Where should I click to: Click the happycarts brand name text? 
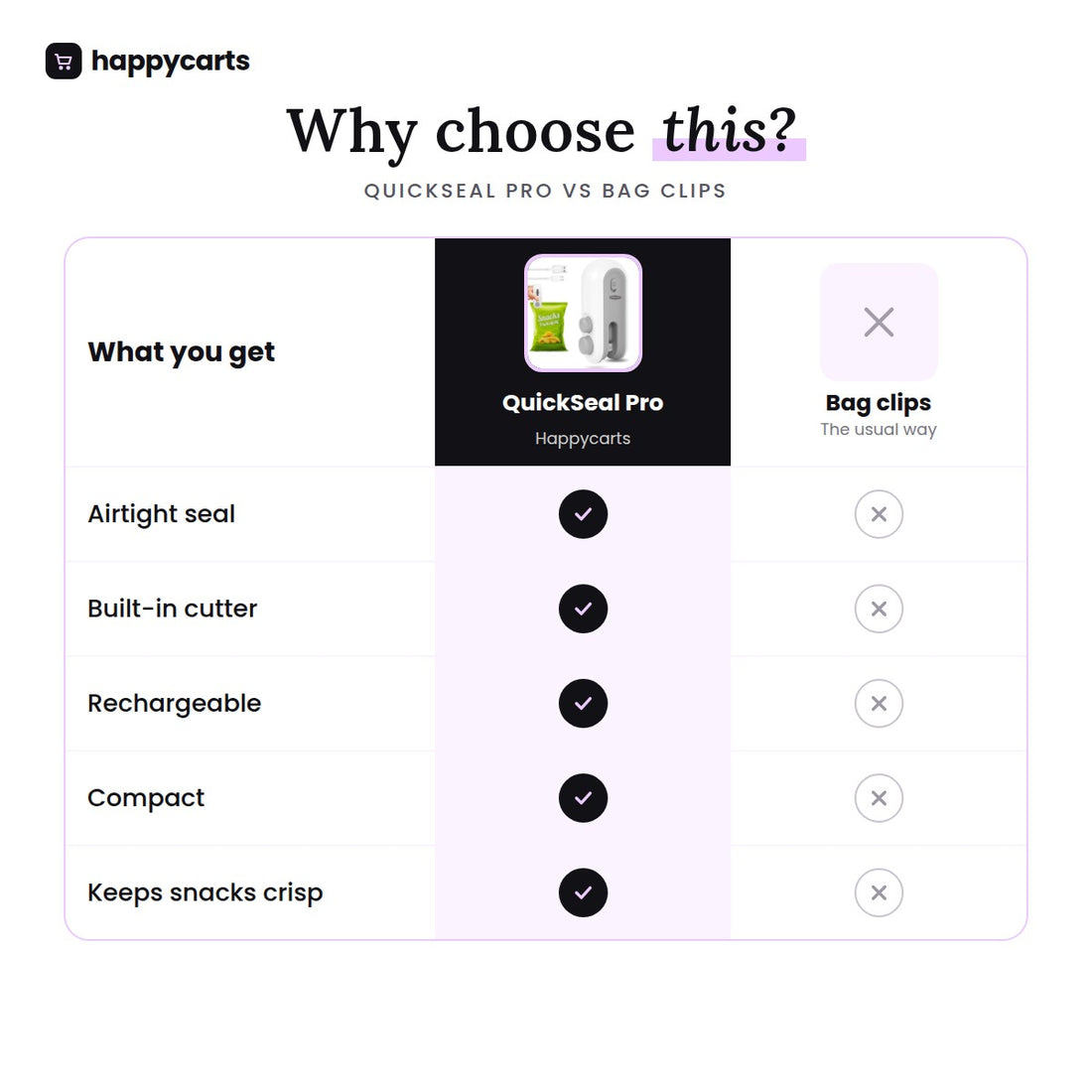171,62
